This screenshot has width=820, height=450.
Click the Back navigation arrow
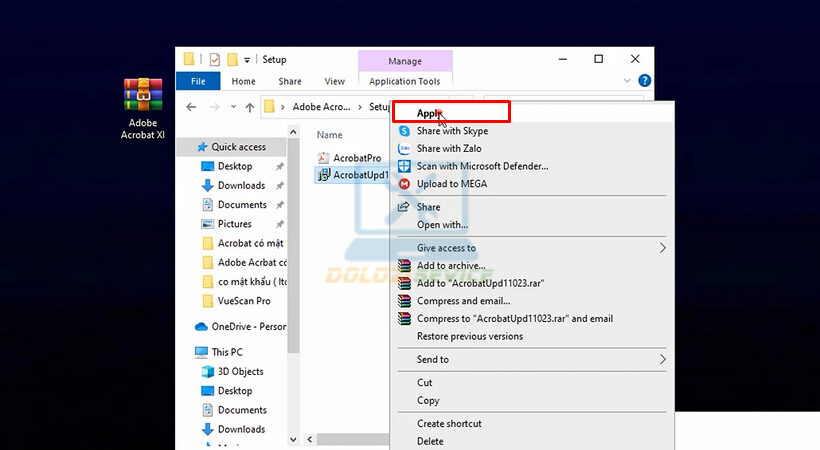coord(191,107)
